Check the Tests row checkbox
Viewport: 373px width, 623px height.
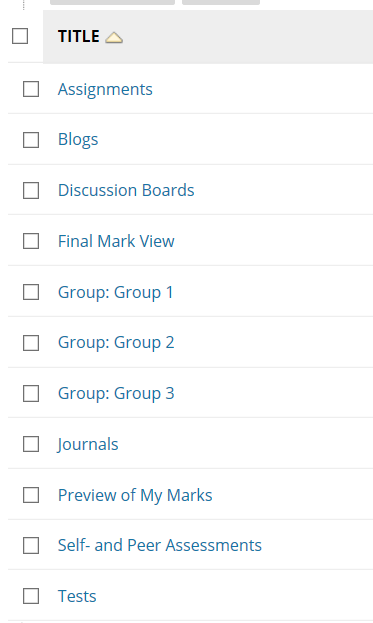coord(31,596)
